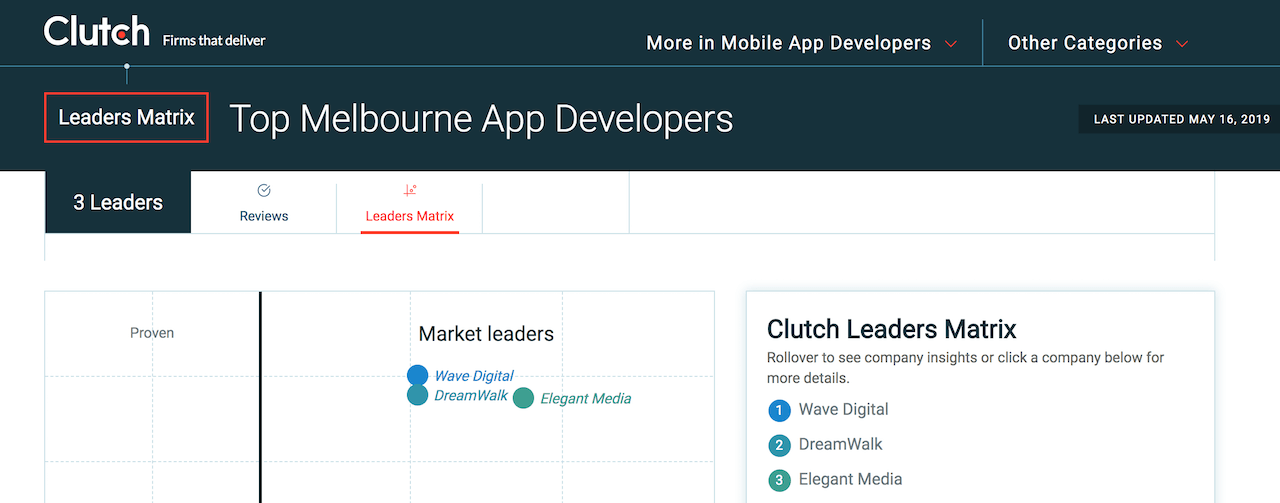This screenshot has width=1280, height=503.
Task: Switch to the Reviews tab
Action: click(x=264, y=202)
